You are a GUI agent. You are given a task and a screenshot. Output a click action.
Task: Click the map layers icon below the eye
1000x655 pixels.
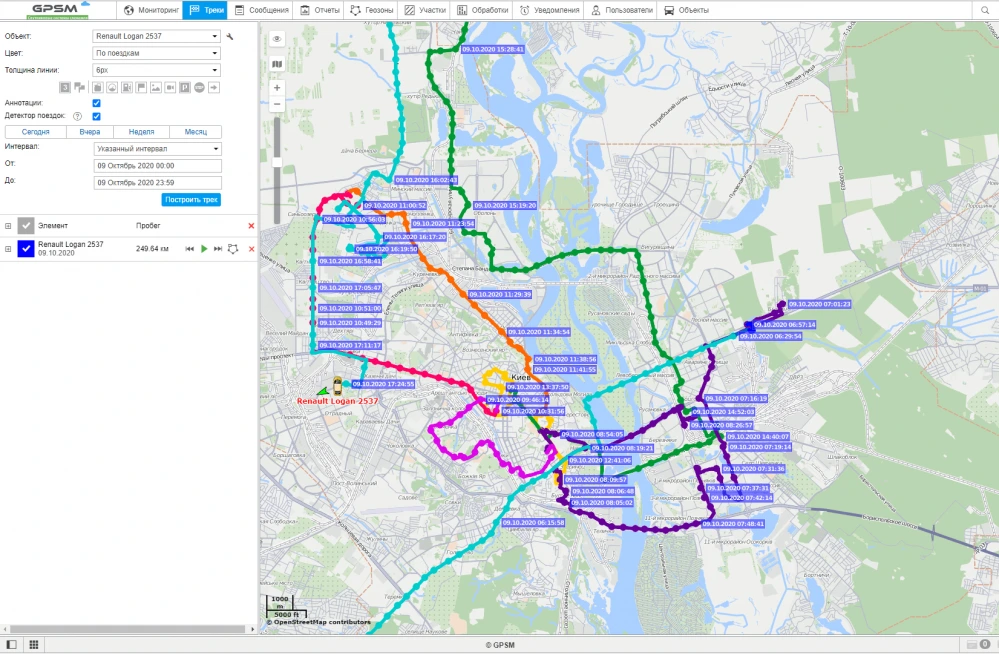277,64
